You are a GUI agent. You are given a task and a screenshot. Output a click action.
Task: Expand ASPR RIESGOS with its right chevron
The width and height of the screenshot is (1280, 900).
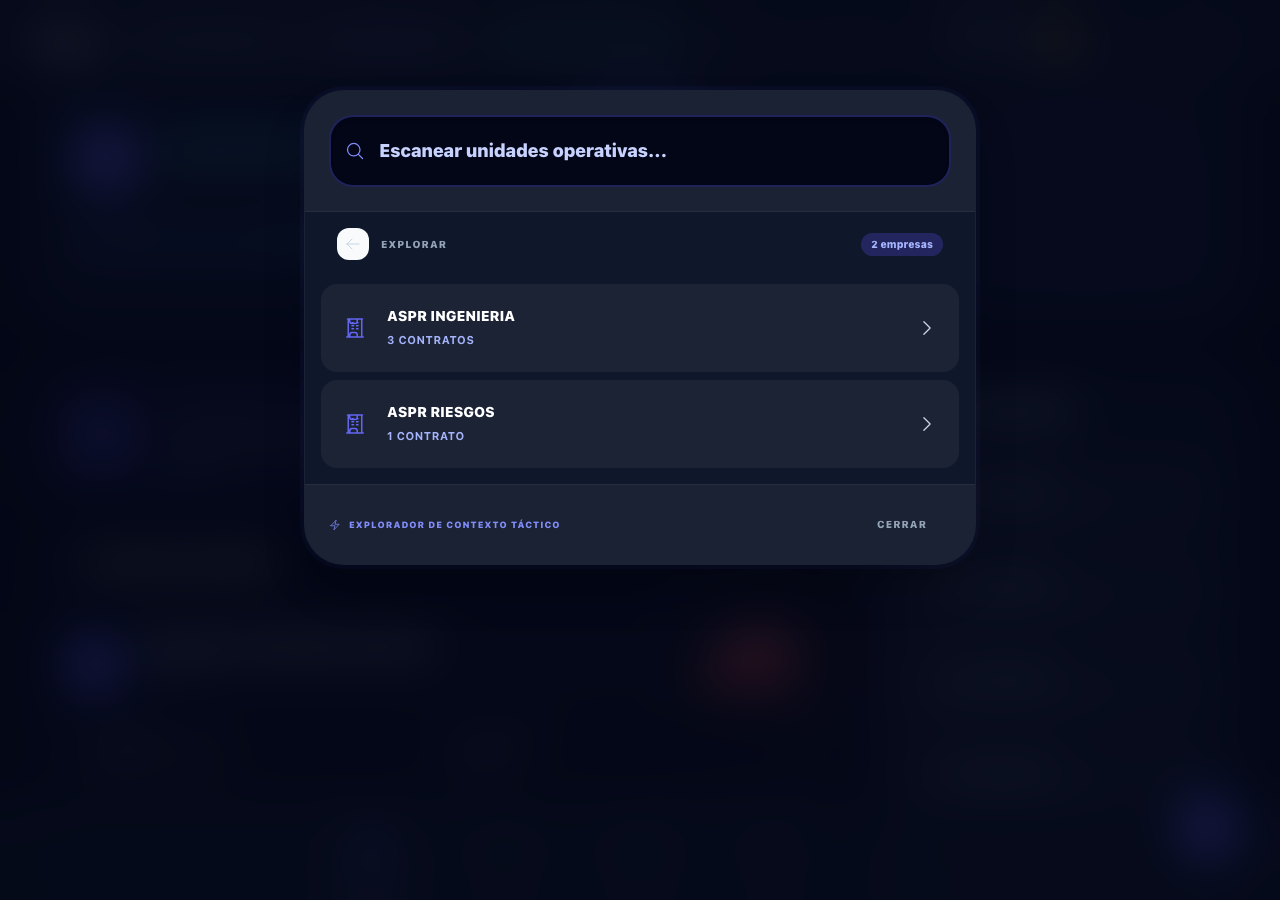pyautogui.click(x=926, y=424)
